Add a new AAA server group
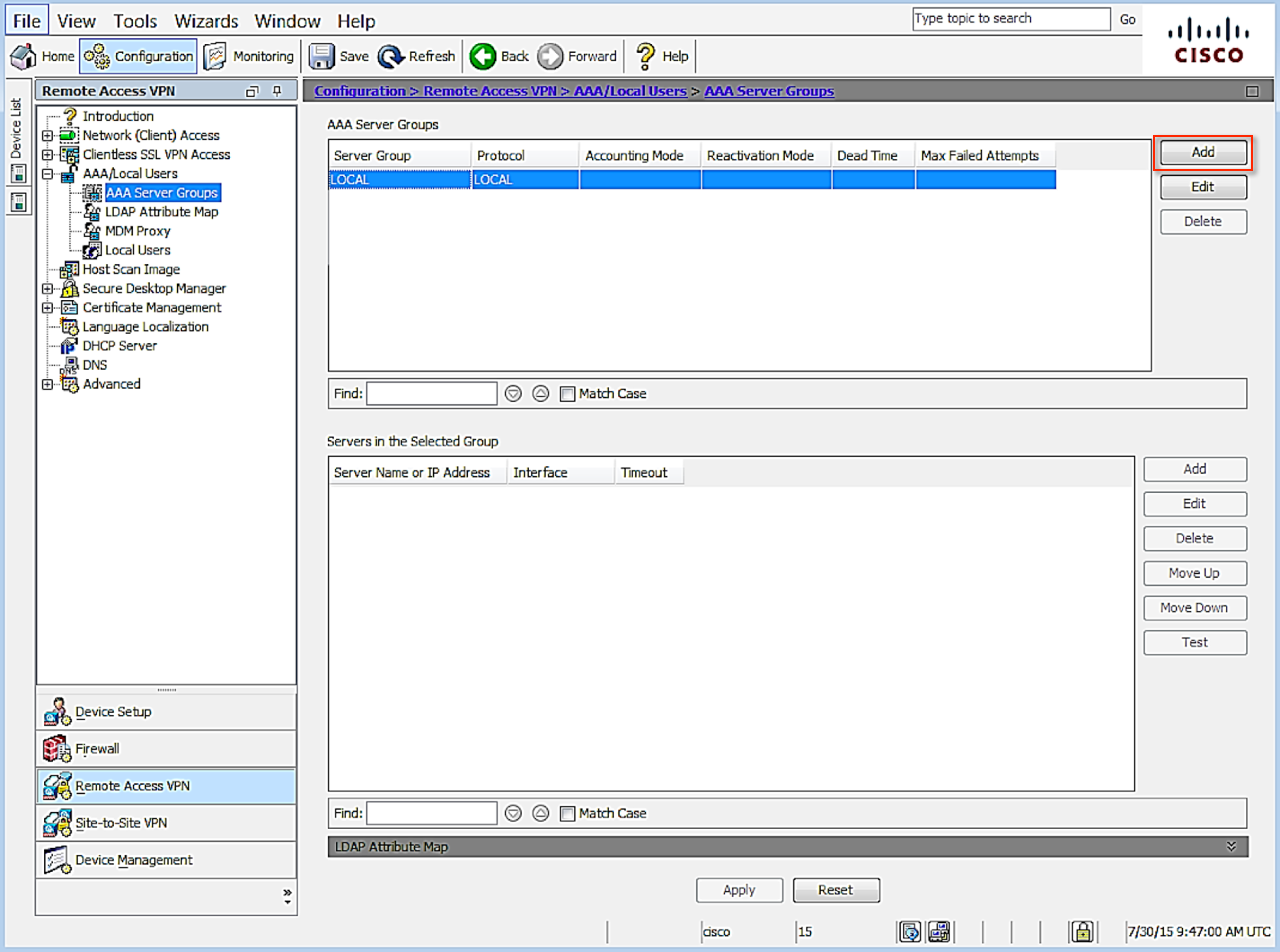Viewport: 1280px width, 952px height. [x=1203, y=153]
